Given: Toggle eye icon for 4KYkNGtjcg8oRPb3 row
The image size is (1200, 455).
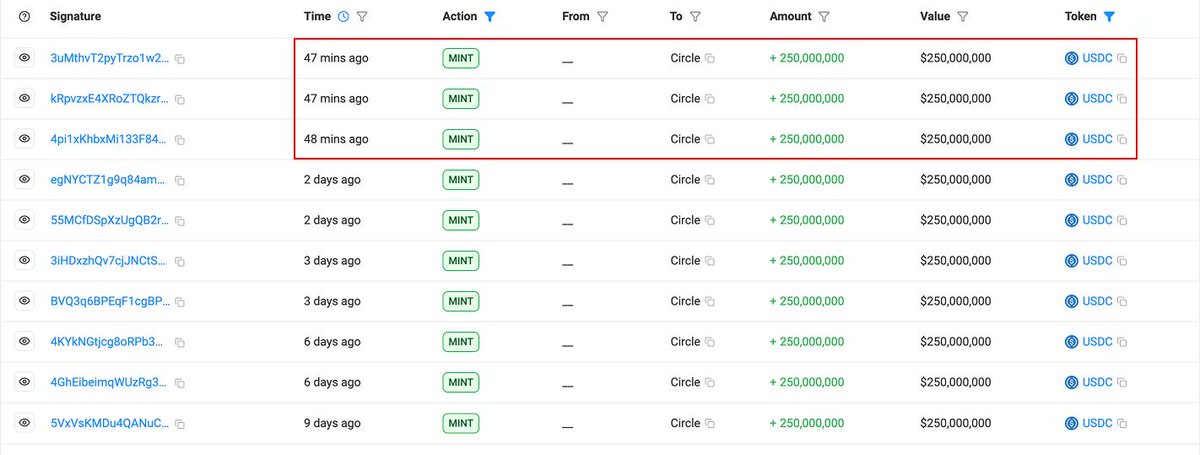Looking at the screenshot, I should (x=25, y=342).
